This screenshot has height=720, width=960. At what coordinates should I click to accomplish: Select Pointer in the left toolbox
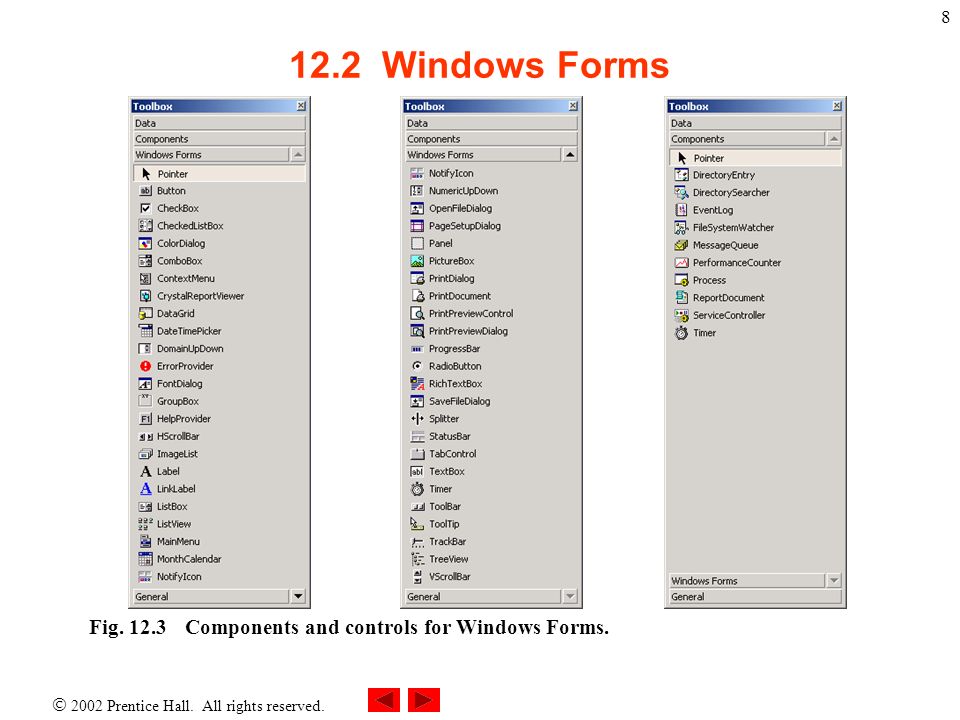219,174
